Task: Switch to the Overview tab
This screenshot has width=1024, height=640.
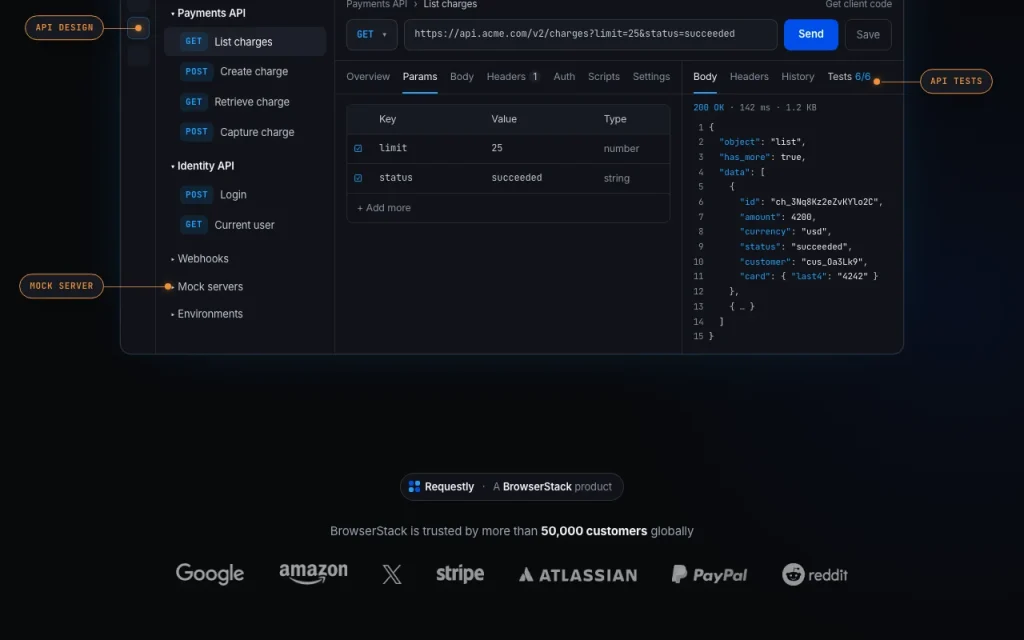Action: pos(368,76)
